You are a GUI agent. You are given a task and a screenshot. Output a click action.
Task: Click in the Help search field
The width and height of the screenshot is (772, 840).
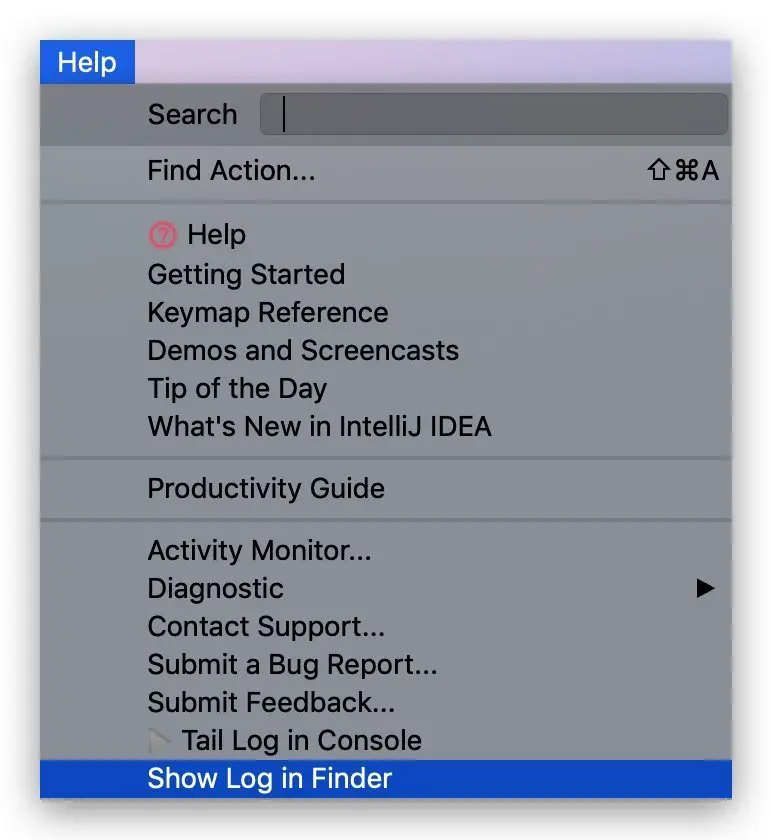point(494,115)
